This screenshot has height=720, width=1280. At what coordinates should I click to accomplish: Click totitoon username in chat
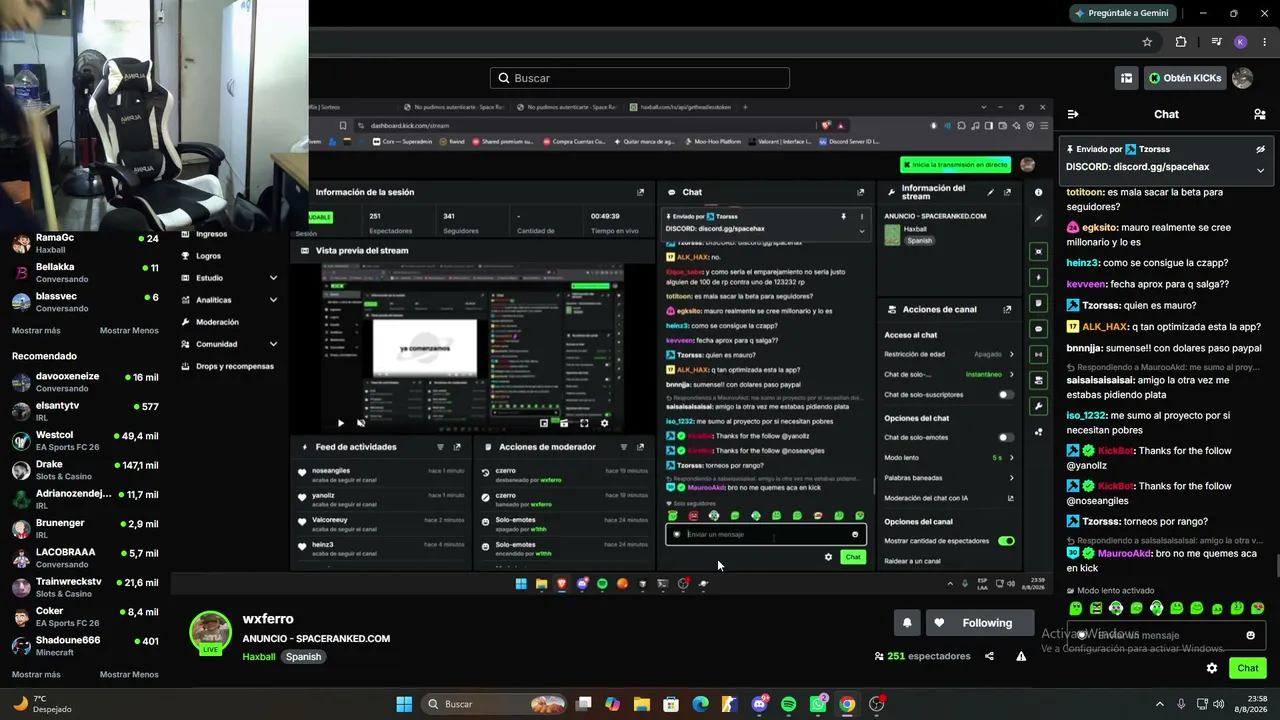1085,192
